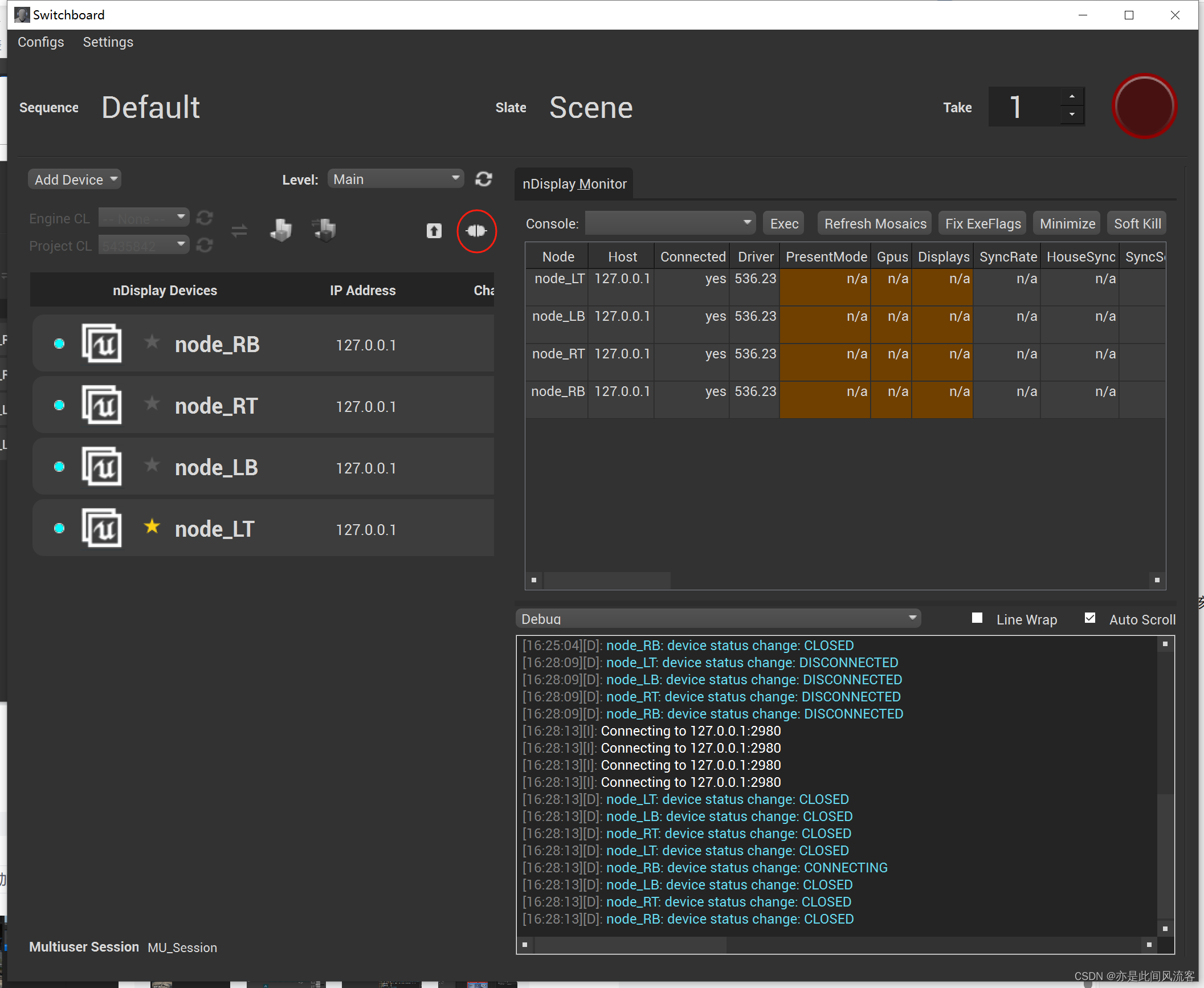Image resolution: width=1204 pixels, height=988 pixels.
Task: Click the Unreal icon on node_RB device row
Action: point(102,343)
